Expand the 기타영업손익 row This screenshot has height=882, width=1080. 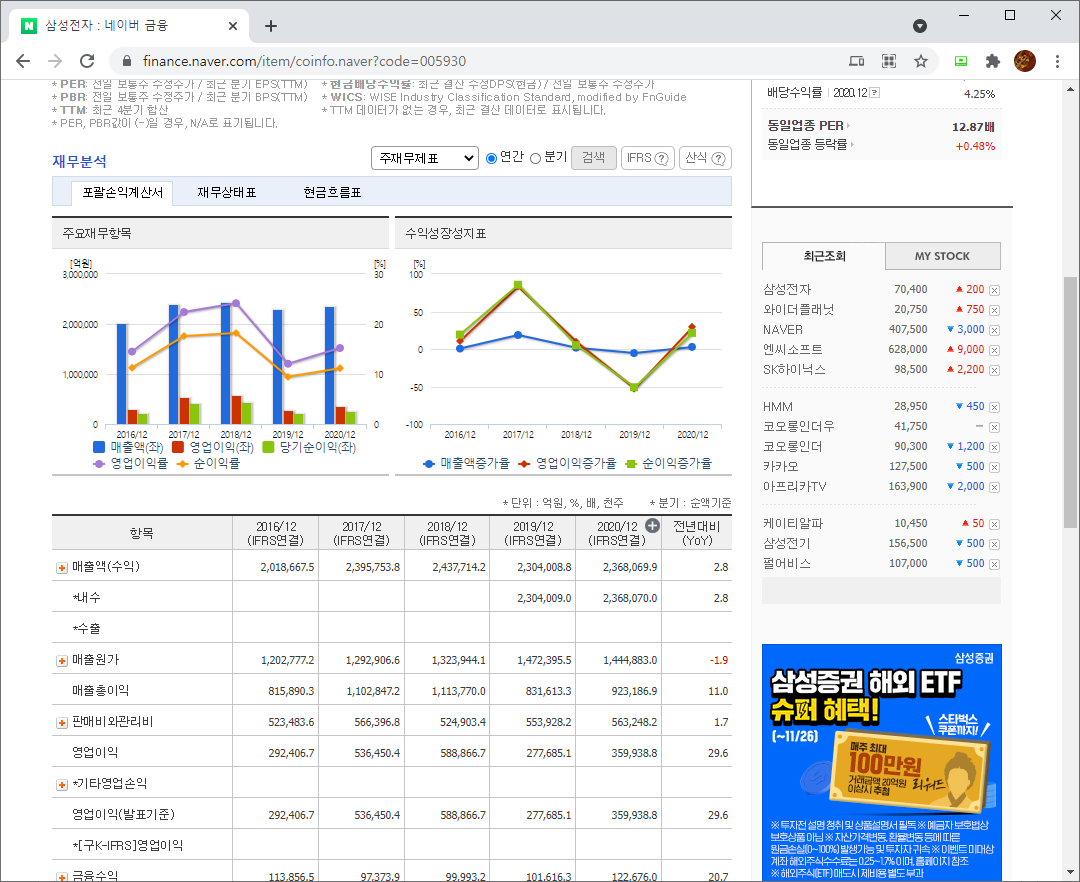click(x=62, y=785)
